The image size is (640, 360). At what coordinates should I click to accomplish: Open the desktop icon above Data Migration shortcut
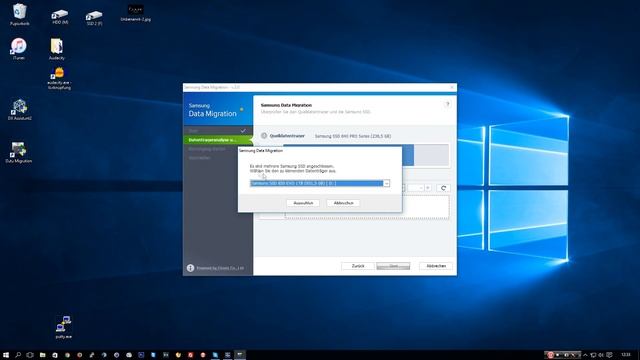click(20, 109)
